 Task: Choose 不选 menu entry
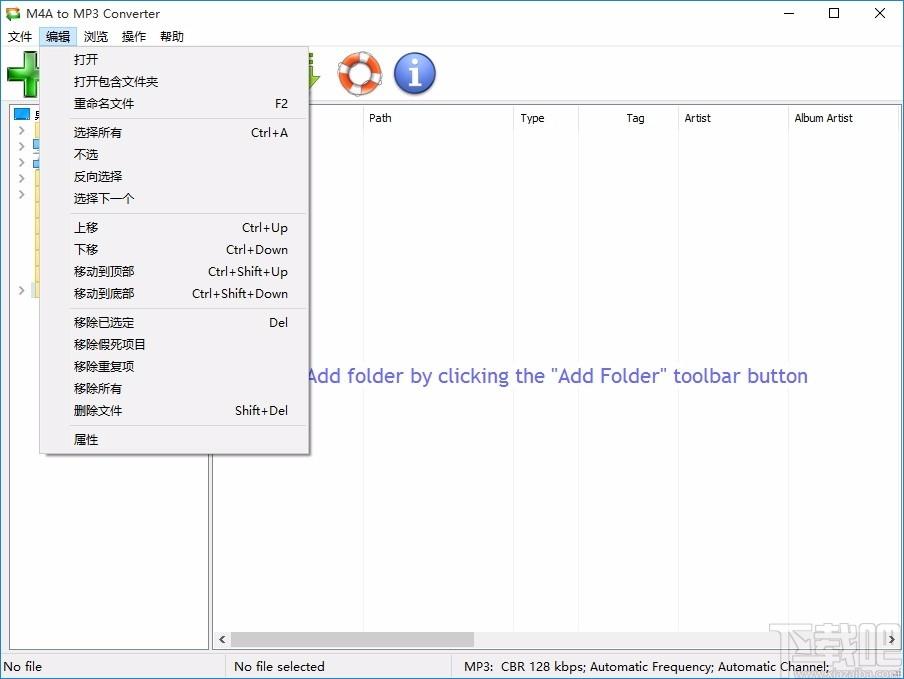[x=174, y=154]
